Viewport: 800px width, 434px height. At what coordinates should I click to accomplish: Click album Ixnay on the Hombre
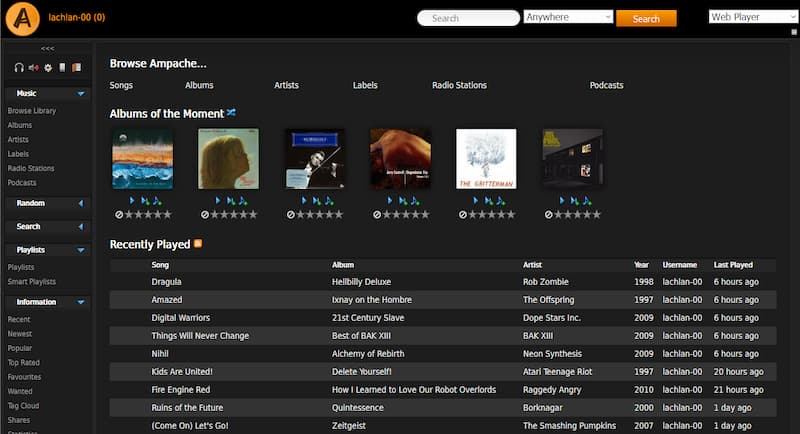coord(372,300)
